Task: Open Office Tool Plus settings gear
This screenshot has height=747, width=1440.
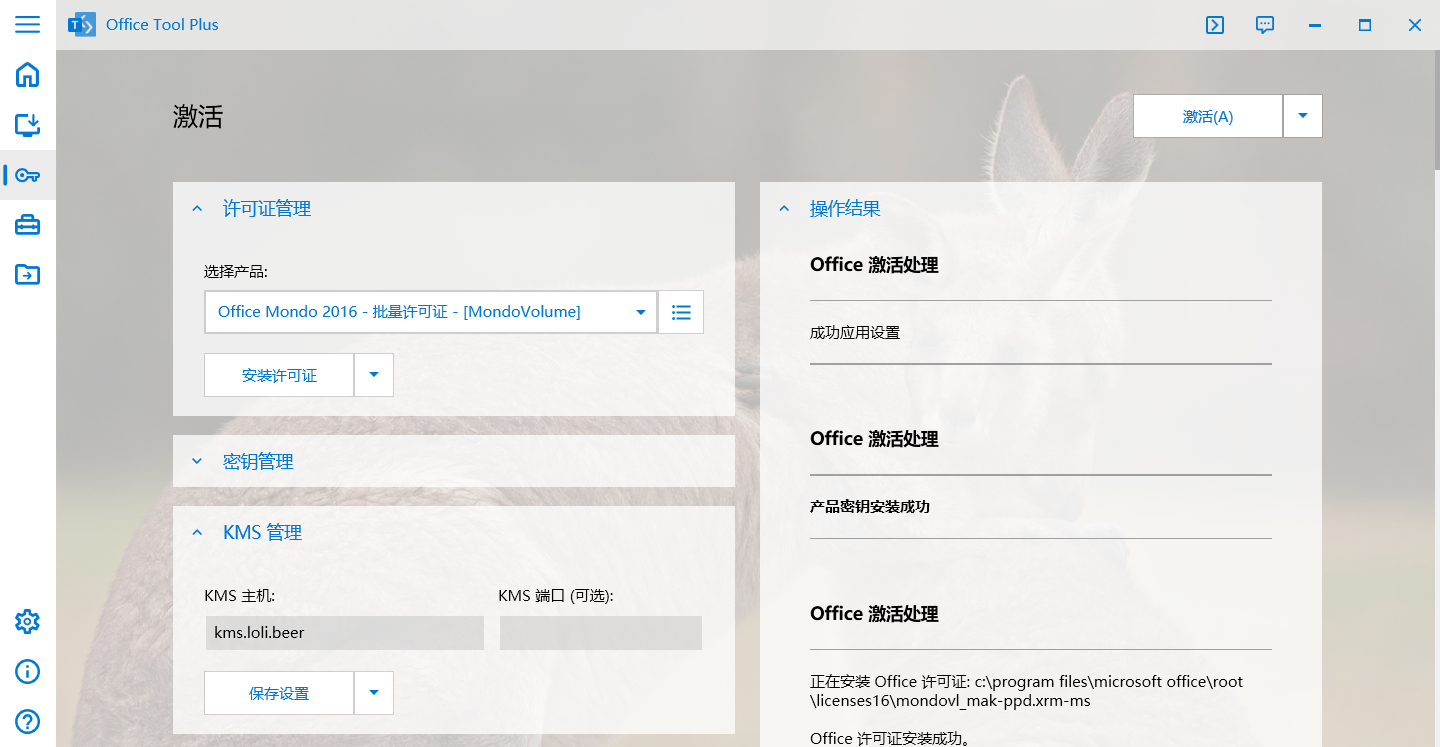Action: click(x=27, y=621)
